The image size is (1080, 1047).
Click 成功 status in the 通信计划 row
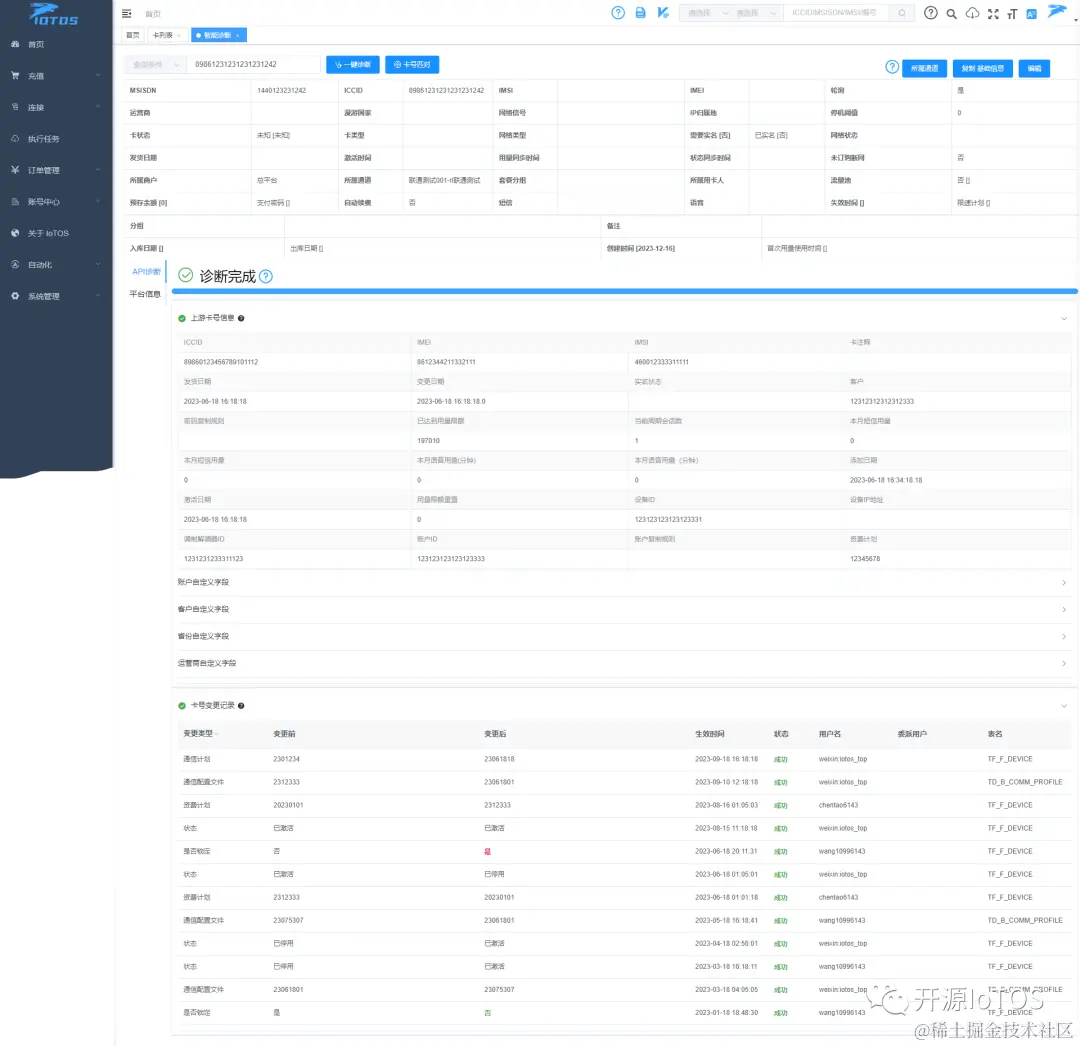click(x=780, y=760)
